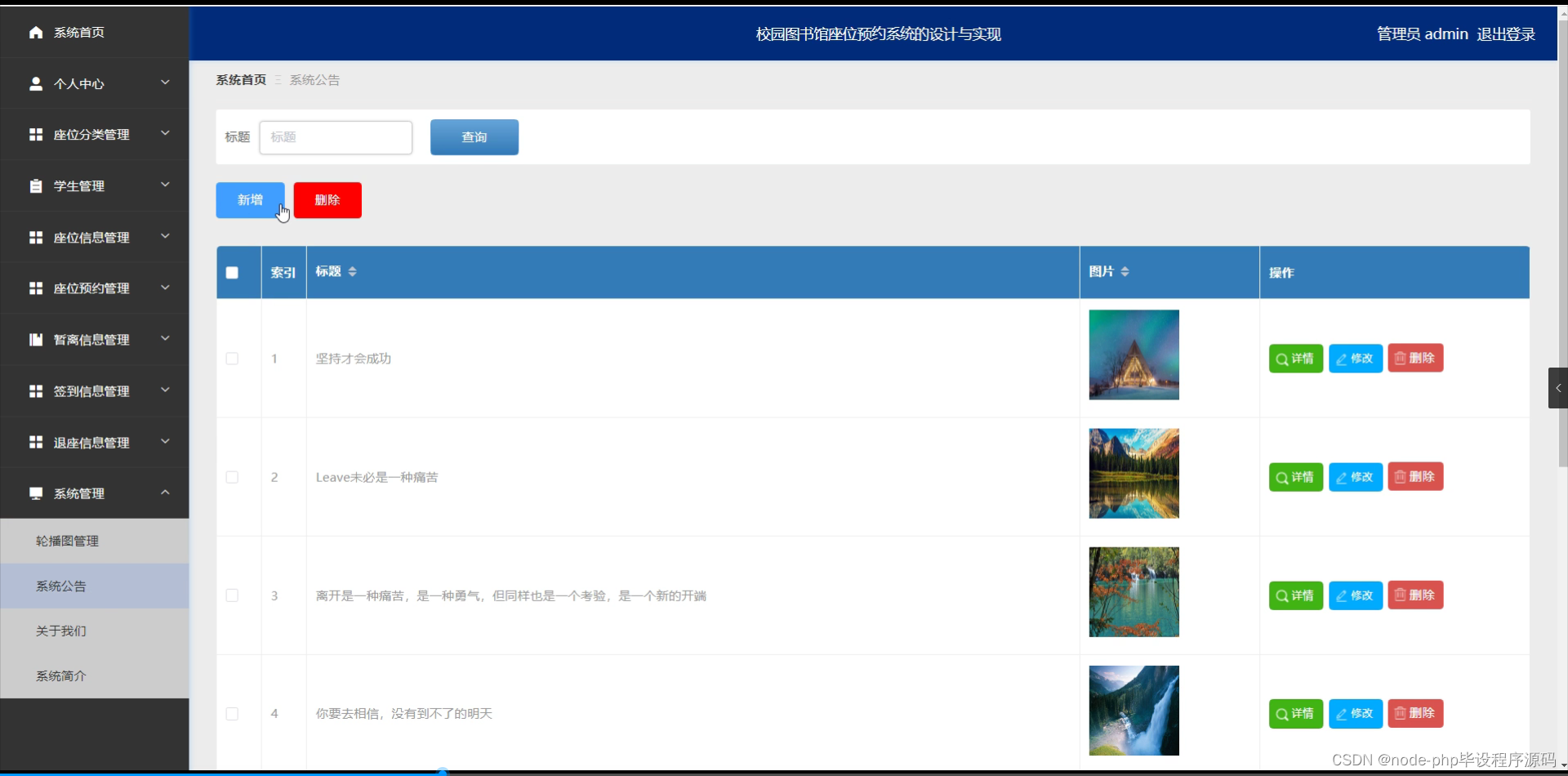Check the checkbox for row 4
This screenshot has width=1568, height=776.
coord(232,713)
